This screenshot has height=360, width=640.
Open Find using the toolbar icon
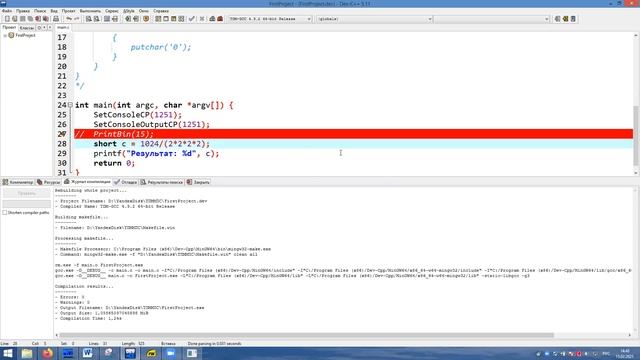89,19
